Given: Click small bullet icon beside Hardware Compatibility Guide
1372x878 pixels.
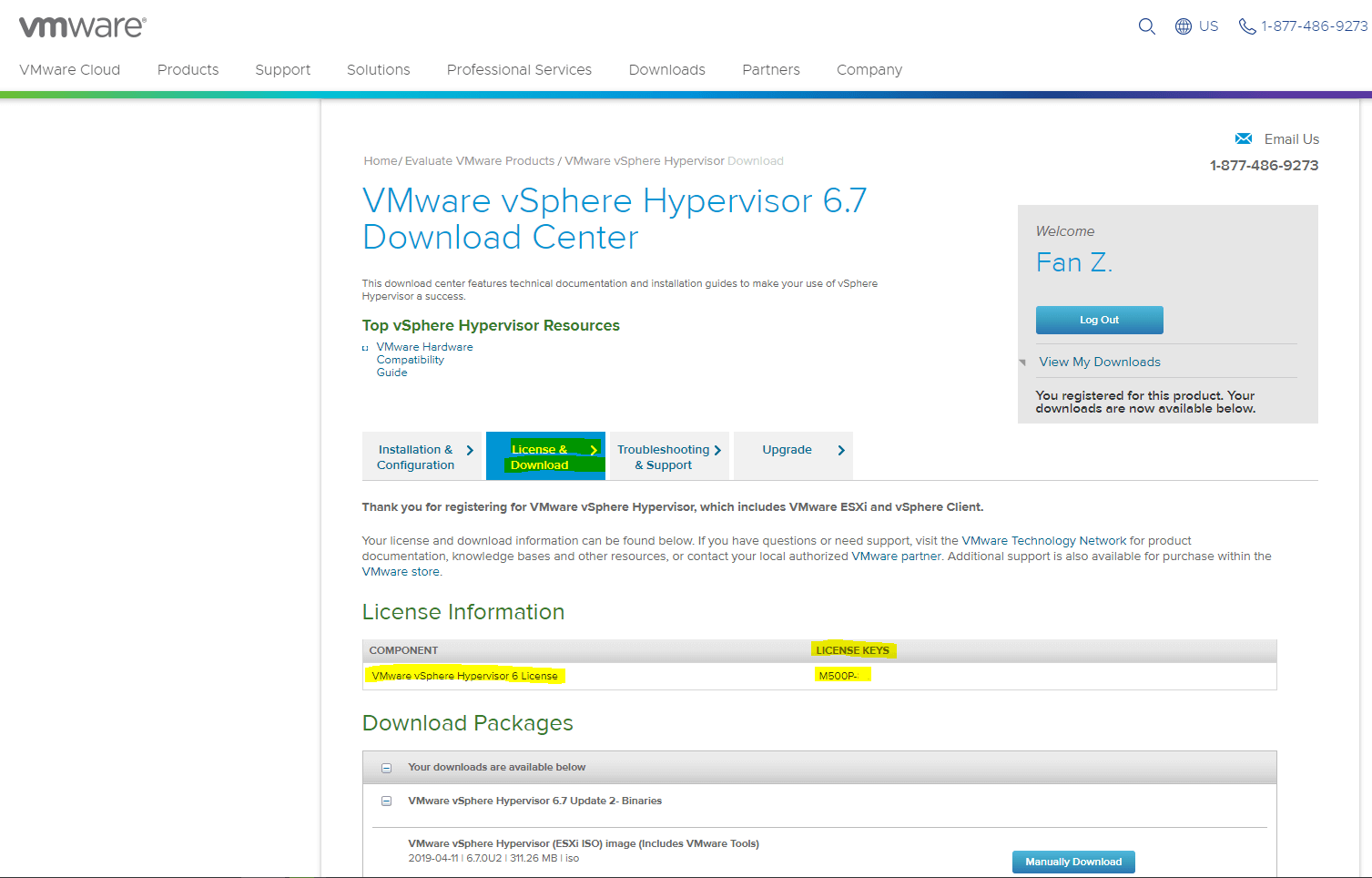Looking at the screenshot, I should pyautogui.click(x=365, y=348).
